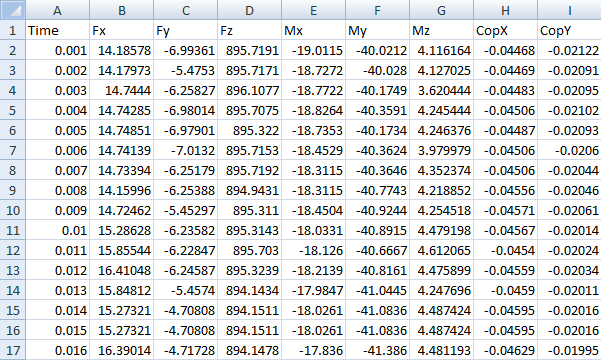Viewport: 601px width, 360px height.
Task: Select cell with value 4.116164
Action: pyautogui.click(x=442, y=50)
